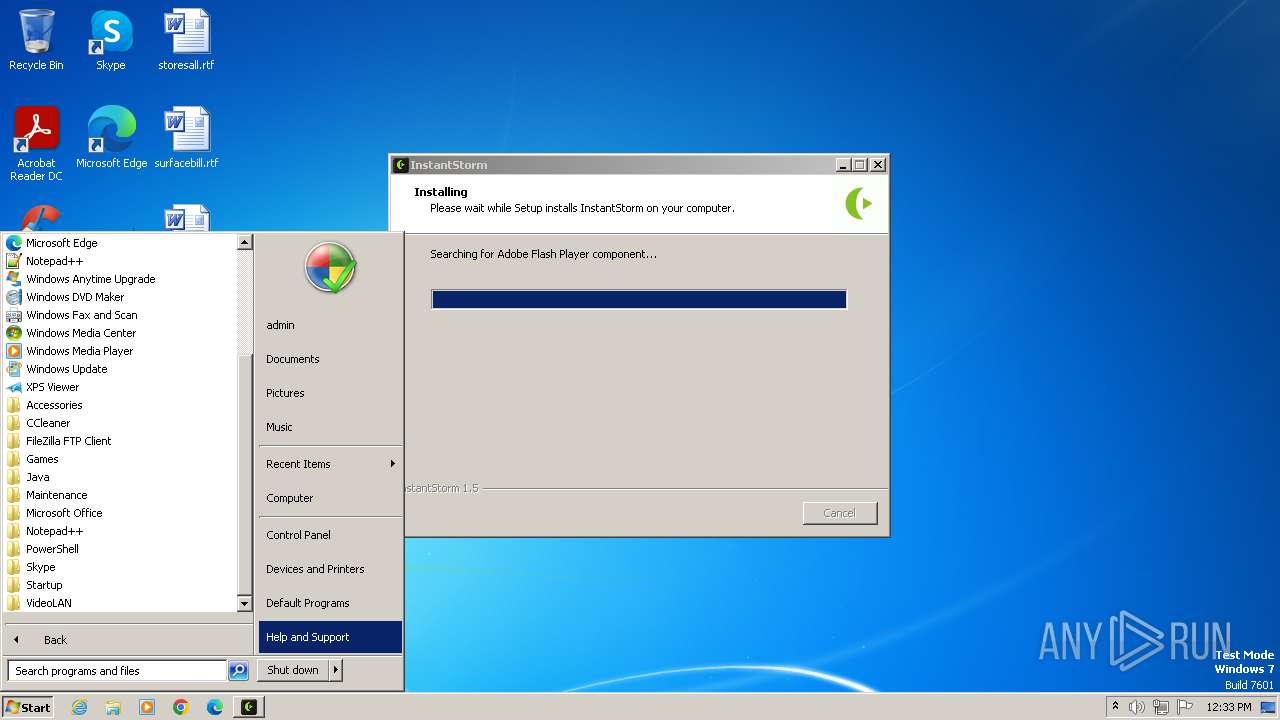The width and height of the screenshot is (1280, 720).
Task: Open media player taskbar icon
Action: click(x=147, y=707)
